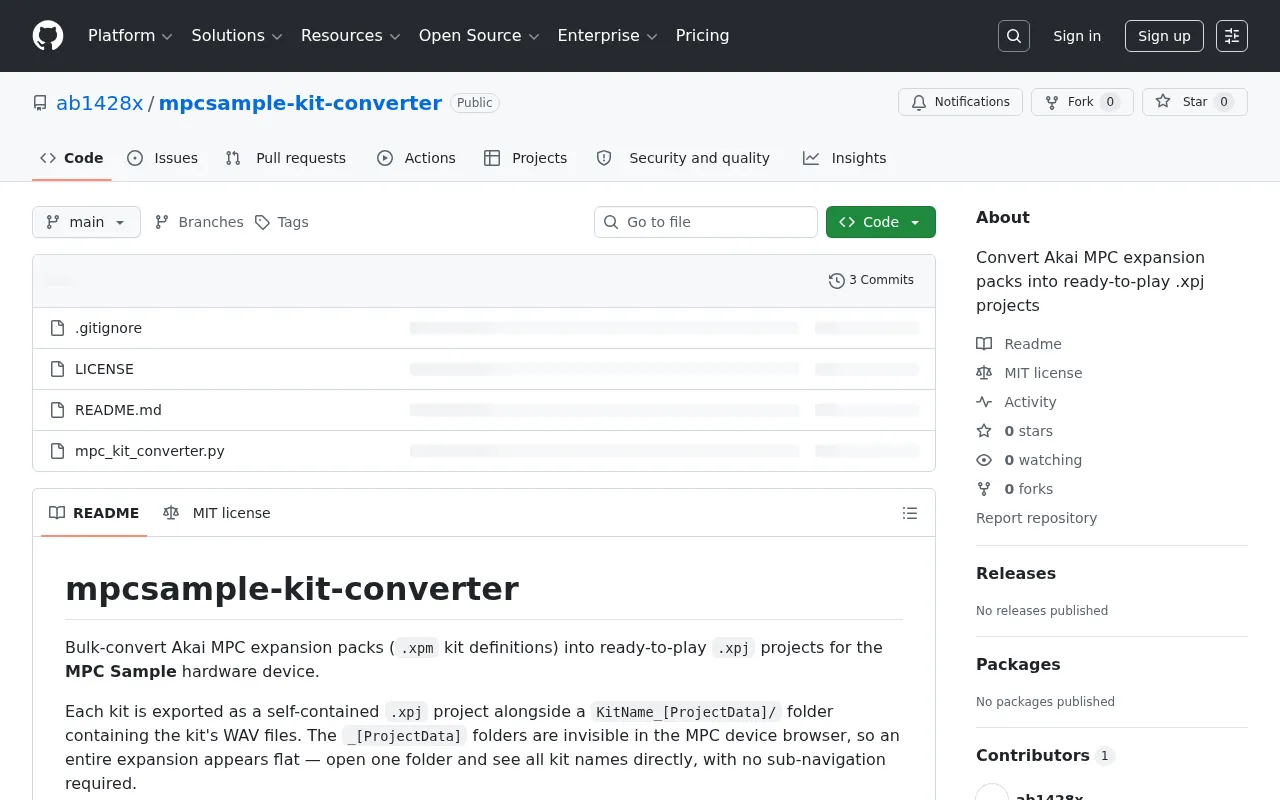The image size is (1280, 800).
Task: Switch to the Pull requests tab
Action: click(x=286, y=158)
